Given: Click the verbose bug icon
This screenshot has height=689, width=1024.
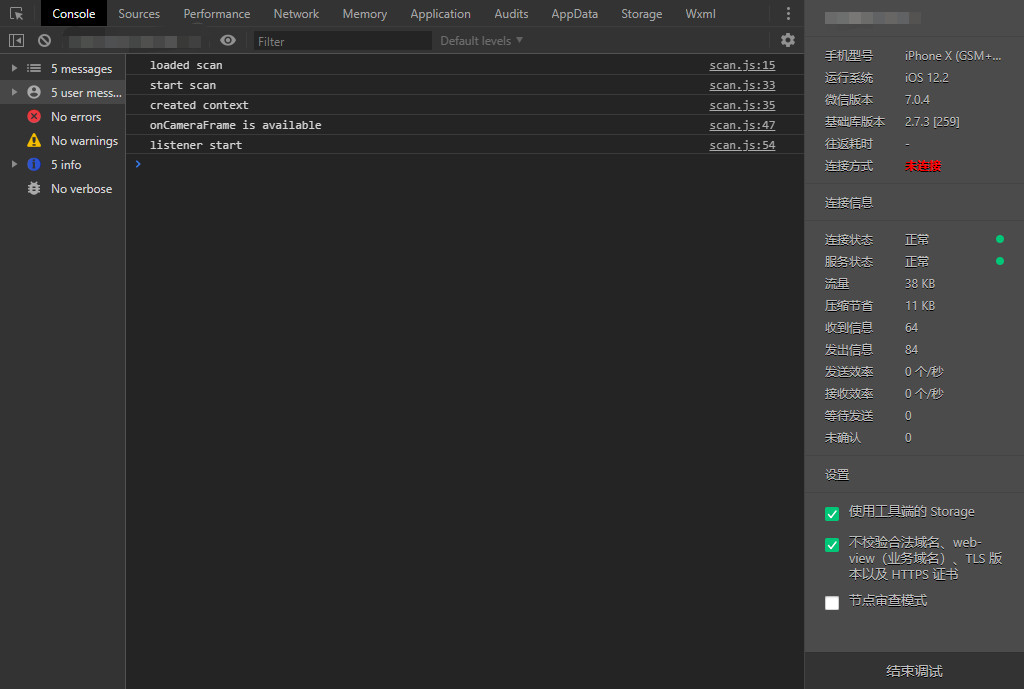Looking at the screenshot, I should pos(34,189).
